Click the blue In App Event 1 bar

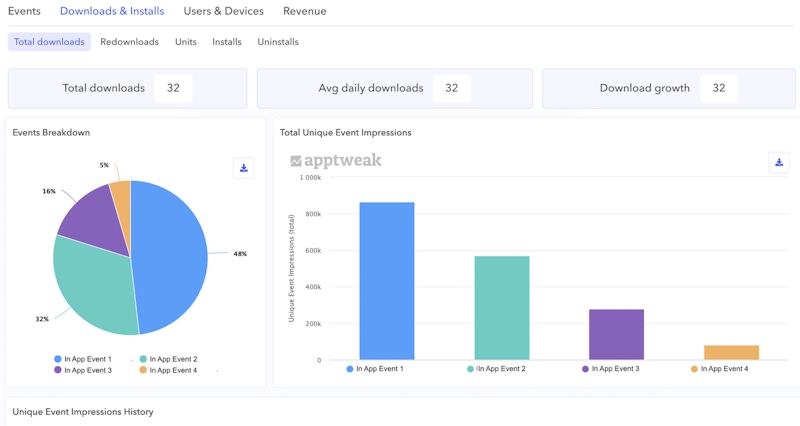(386, 281)
